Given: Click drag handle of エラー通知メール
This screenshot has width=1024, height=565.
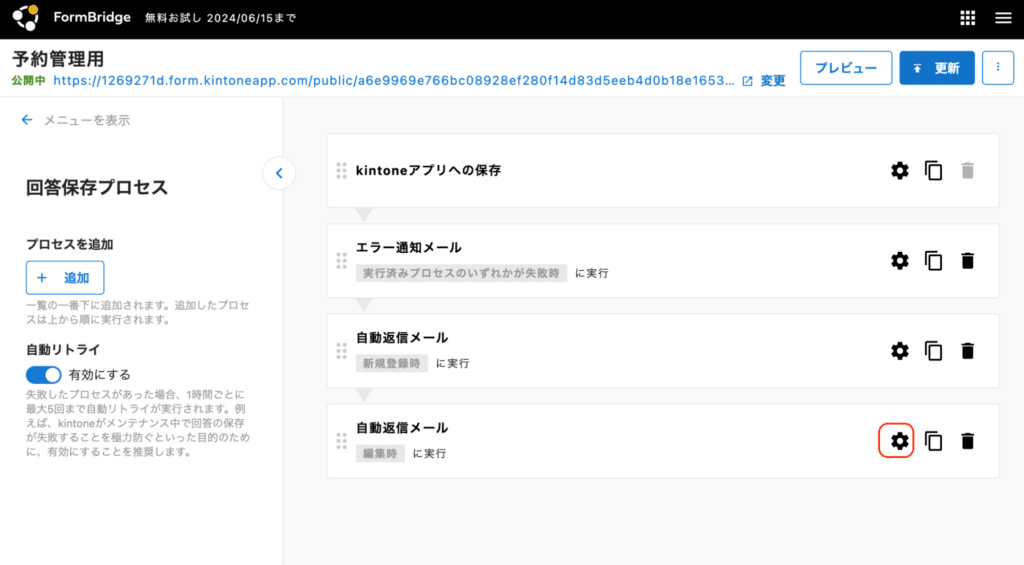Looking at the screenshot, I should (x=342, y=261).
